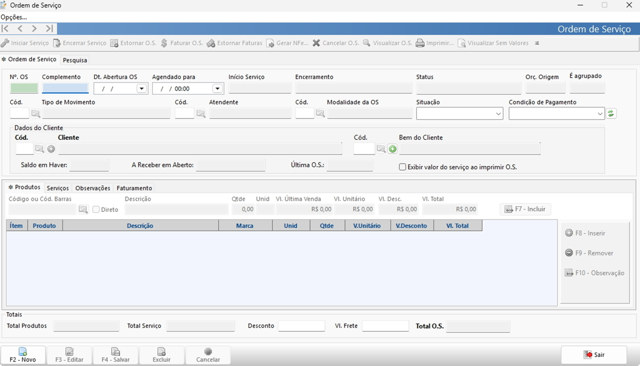Select the Faturamento tab
The image size is (640, 366).
134,188
